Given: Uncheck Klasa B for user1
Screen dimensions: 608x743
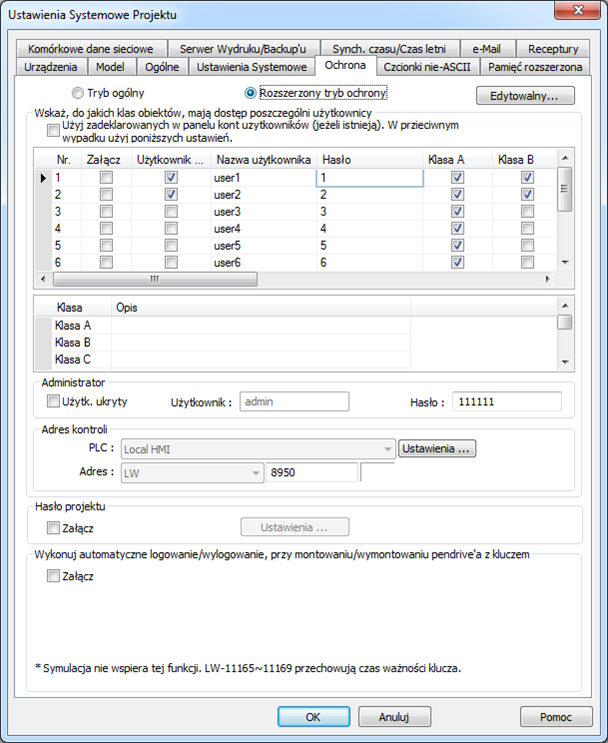Looking at the screenshot, I should tap(527, 178).
